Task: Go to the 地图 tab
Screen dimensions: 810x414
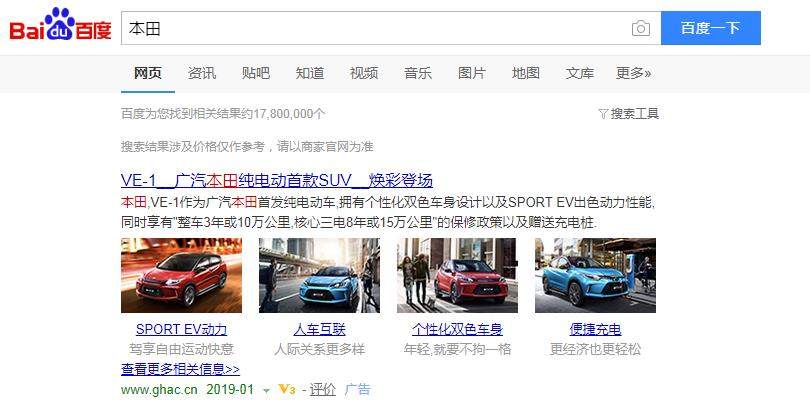Action: 526,73
